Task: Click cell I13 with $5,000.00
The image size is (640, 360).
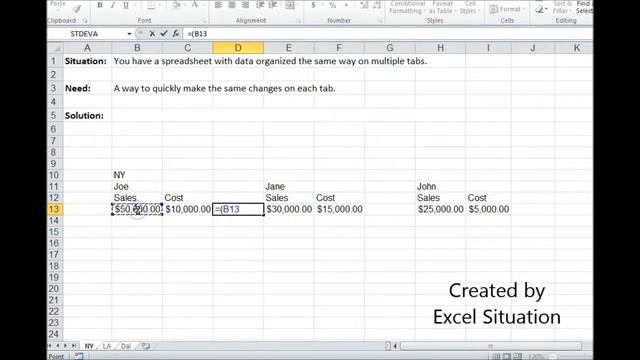Action: tap(489, 209)
